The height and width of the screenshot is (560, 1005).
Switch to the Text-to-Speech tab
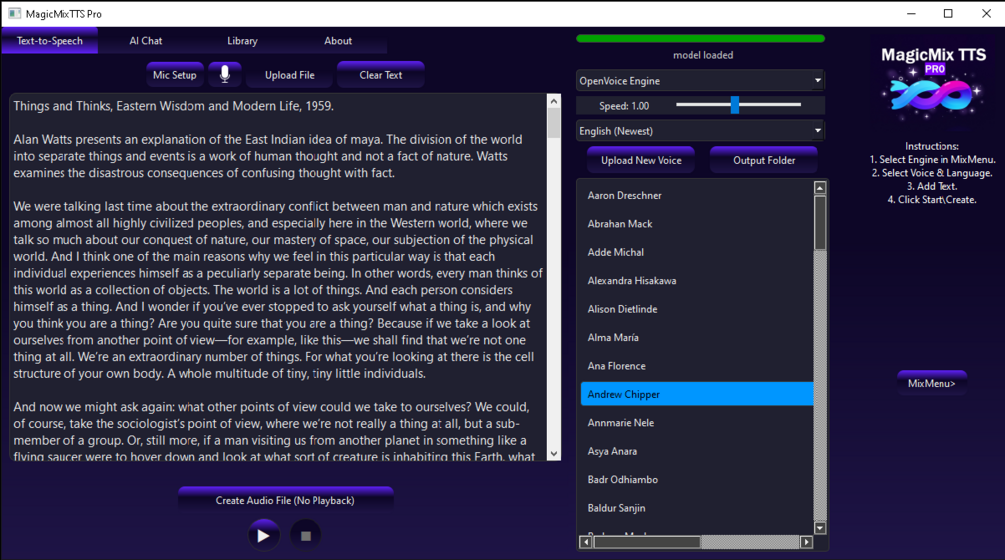(x=50, y=40)
